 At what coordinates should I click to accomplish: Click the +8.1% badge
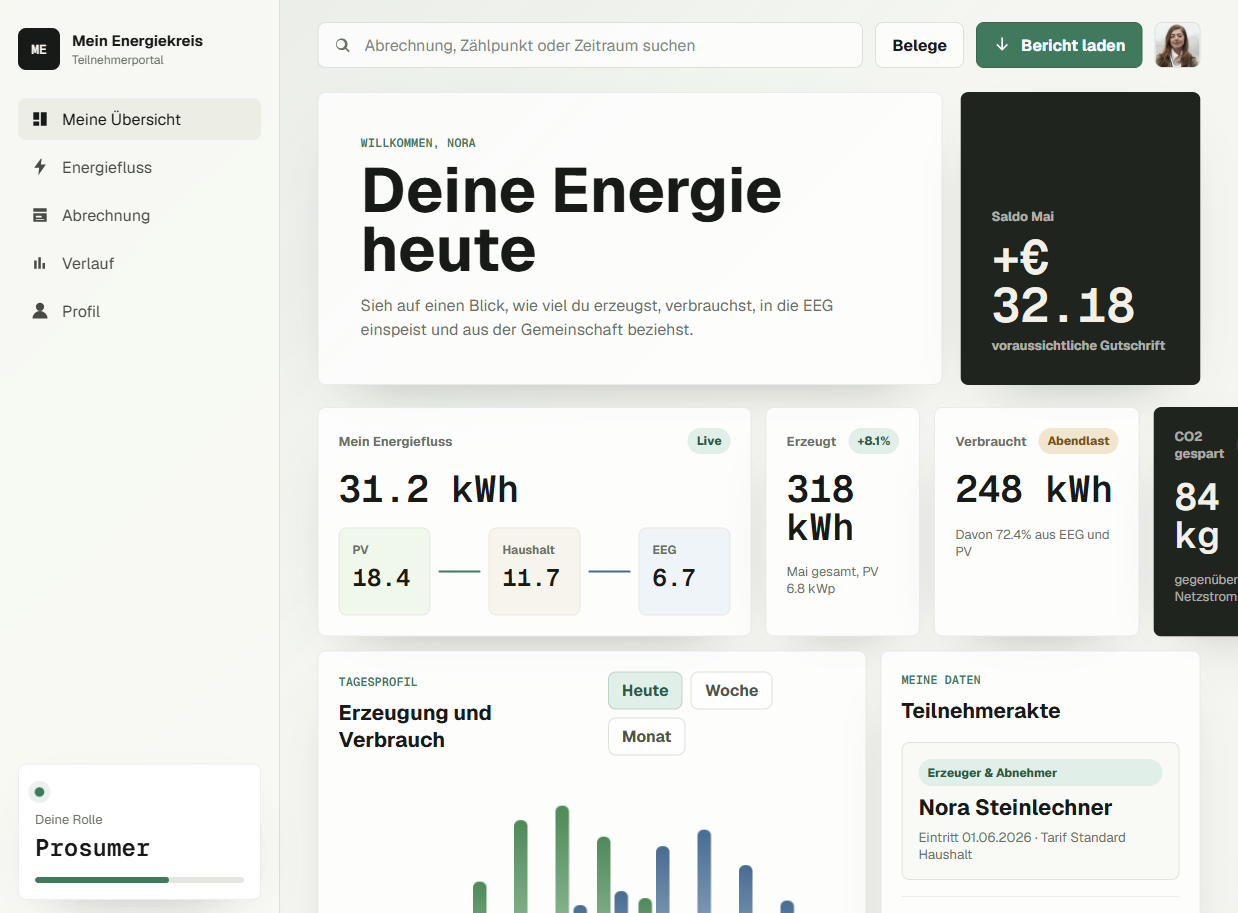tap(873, 441)
